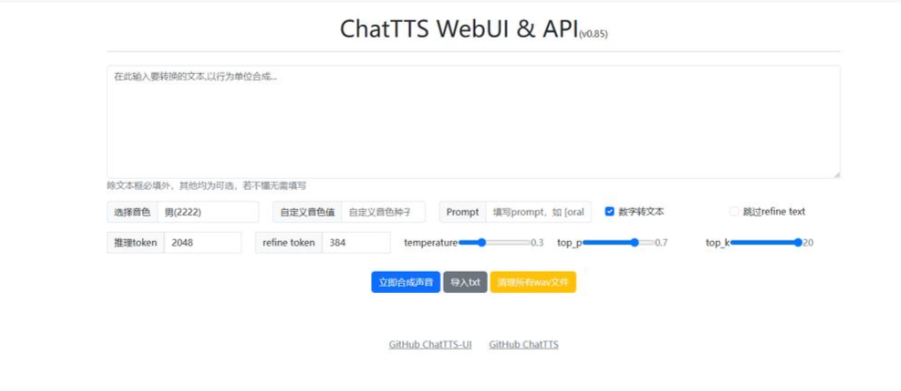The height and width of the screenshot is (391, 901).
Task: Click the Prompt input field
Action: click(538, 212)
